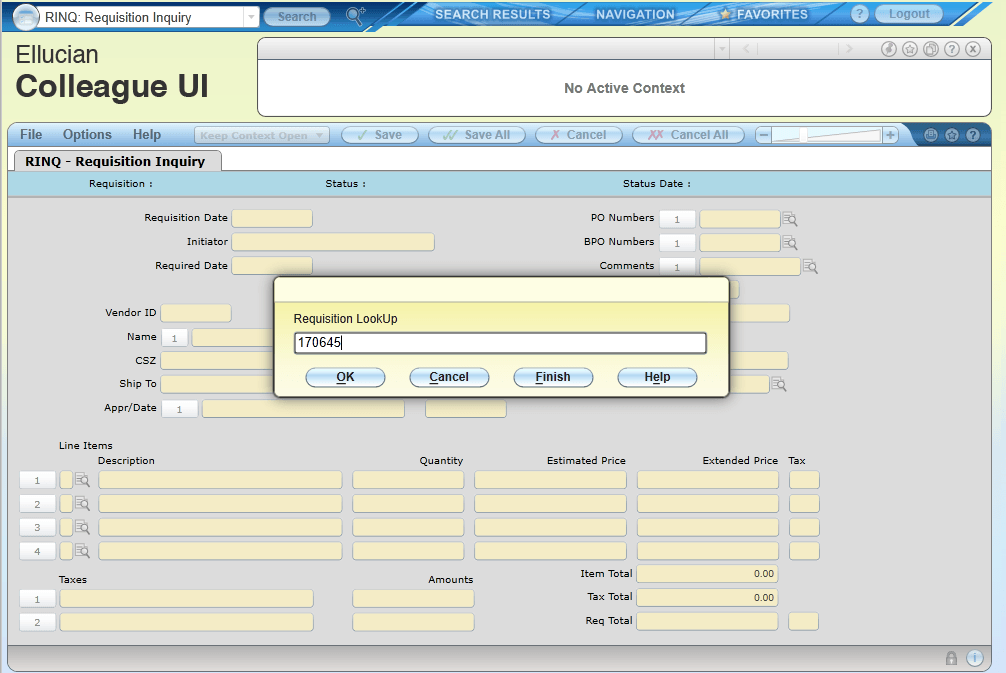Click the info icon in bottom status bar
The width and height of the screenshot is (1006, 673).
(975, 658)
